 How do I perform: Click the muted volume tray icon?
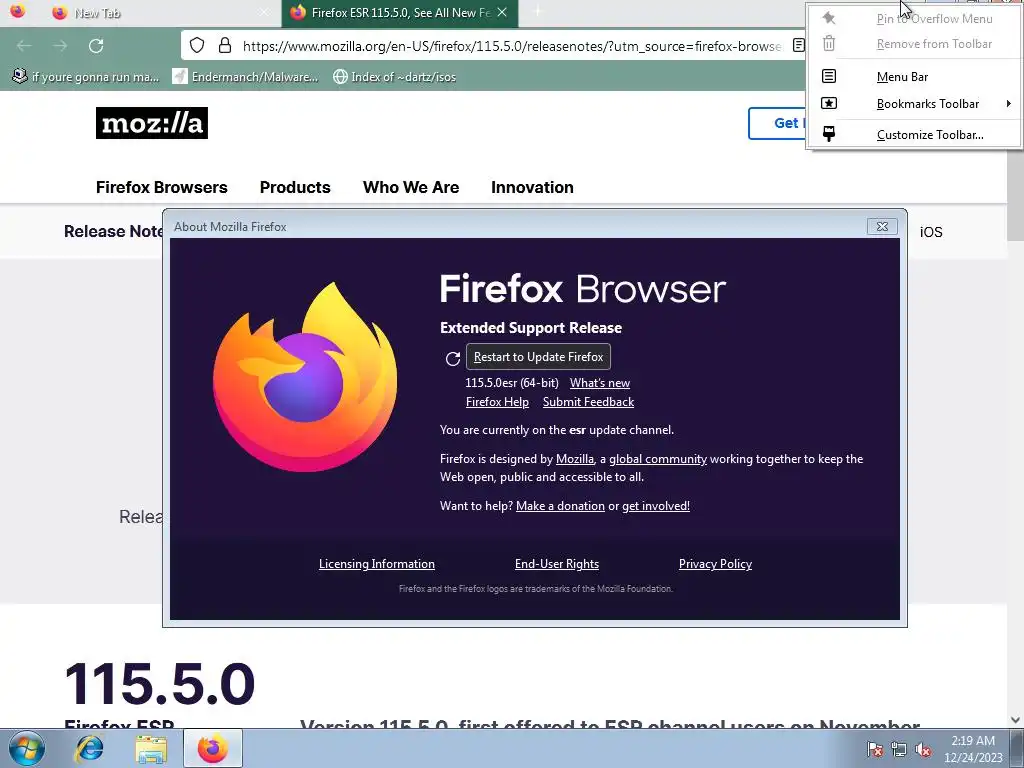[x=923, y=749]
